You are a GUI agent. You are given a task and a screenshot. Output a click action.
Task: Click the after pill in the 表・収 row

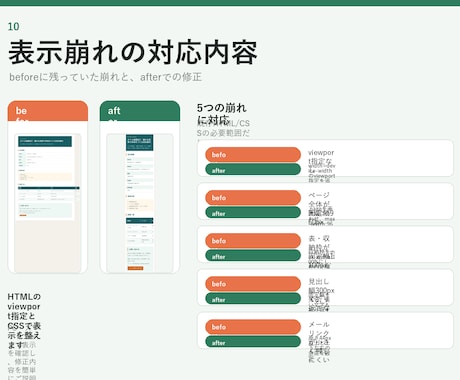click(x=253, y=255)
